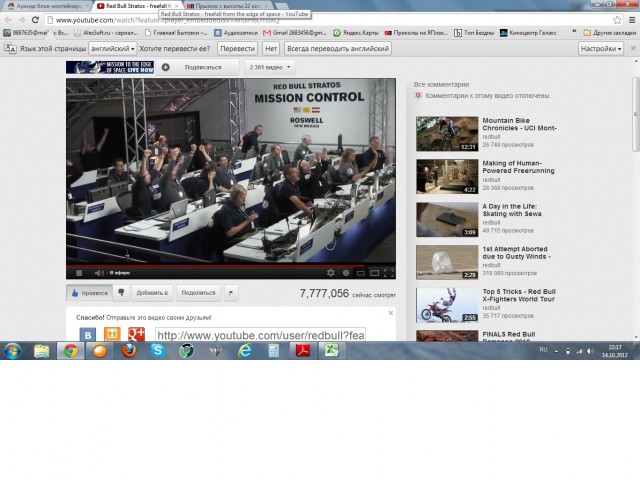The image size is (640, 480).
Task: Expand the Настройки translate settings dropdown
Action: [604, 48]
